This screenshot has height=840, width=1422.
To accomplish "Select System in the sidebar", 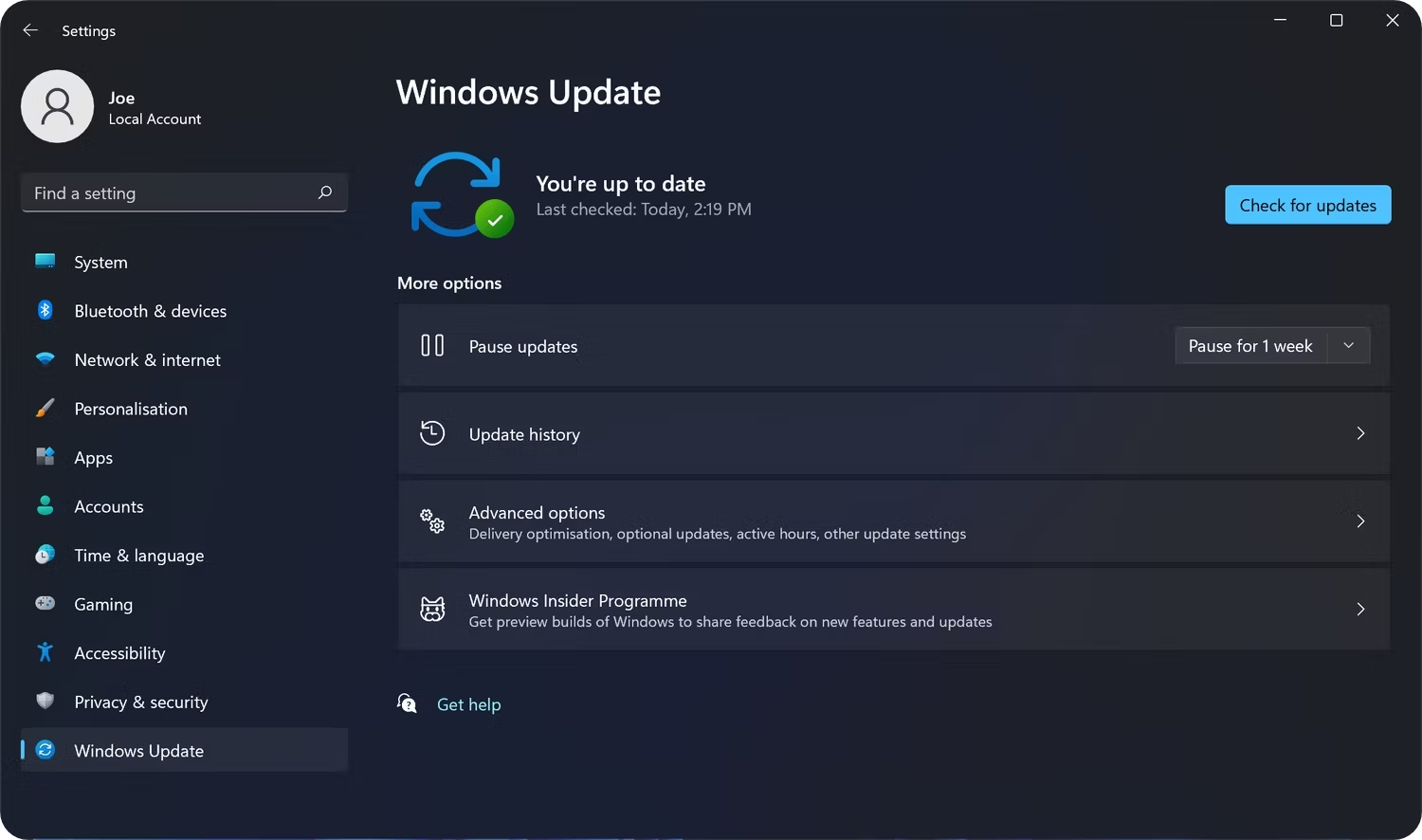I will click(x=100, y=263).
